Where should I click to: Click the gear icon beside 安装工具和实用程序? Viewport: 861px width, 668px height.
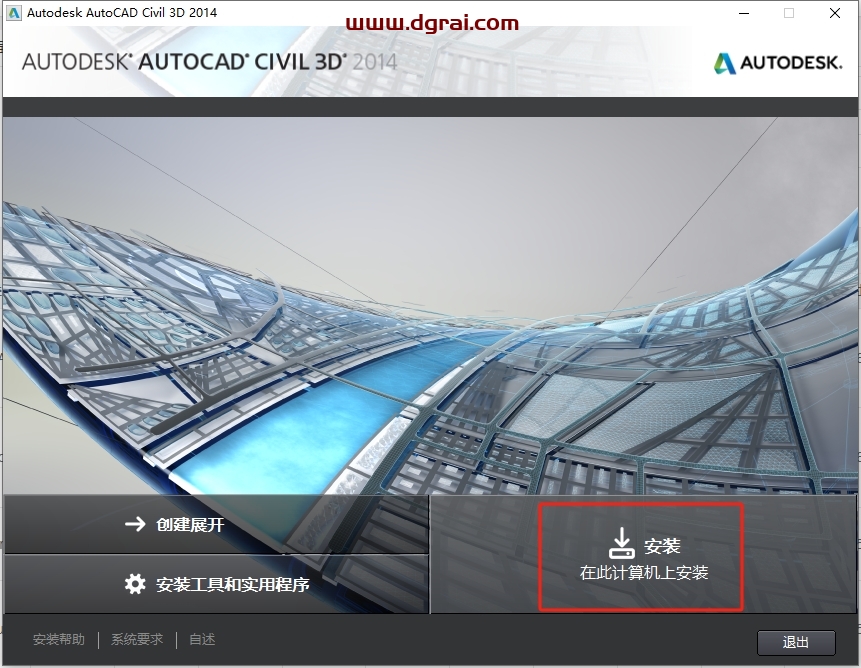coord(135,584)
